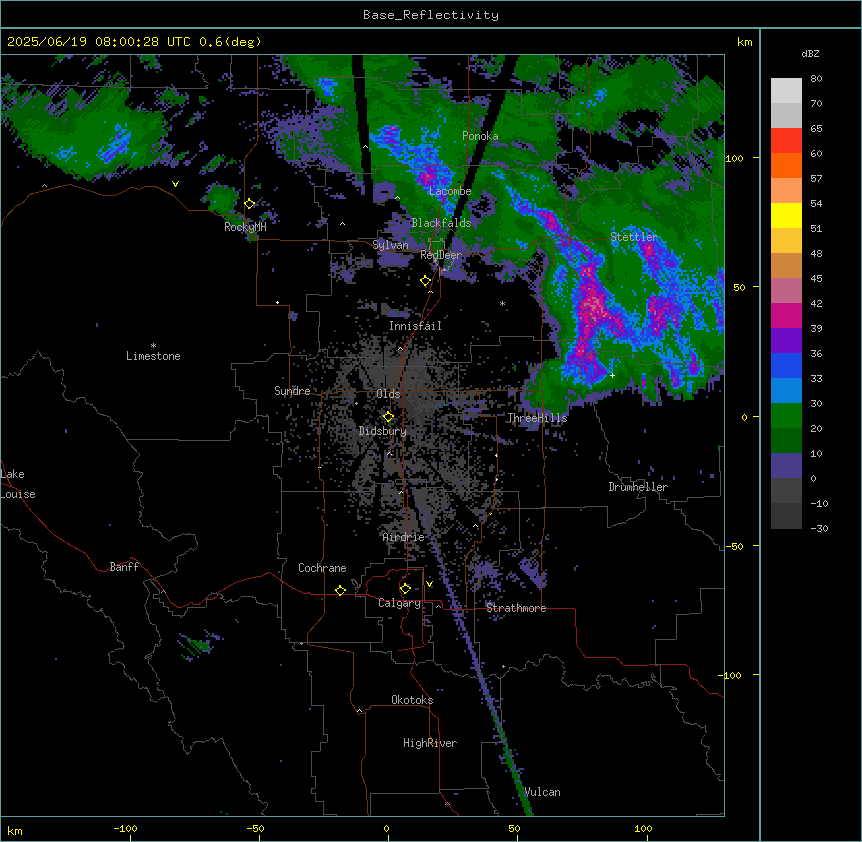Screen dimensions: 862x842
Task: Select the magenta 39-42 dBZ legend swatch
Action: 786,315
